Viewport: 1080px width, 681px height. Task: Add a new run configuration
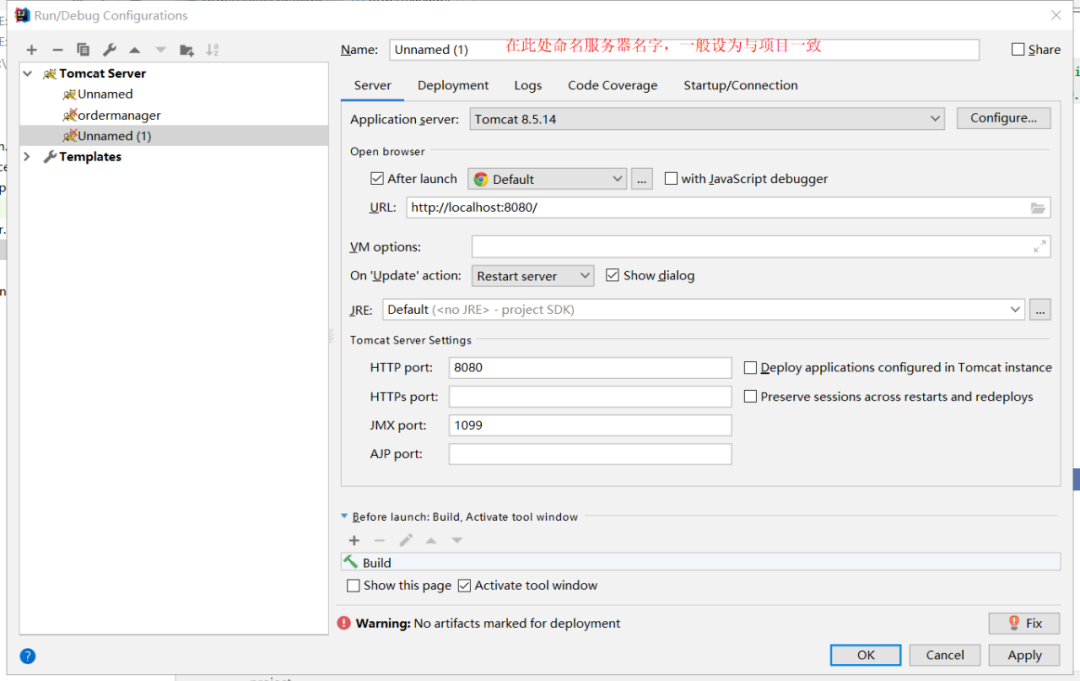pos(32,50)
